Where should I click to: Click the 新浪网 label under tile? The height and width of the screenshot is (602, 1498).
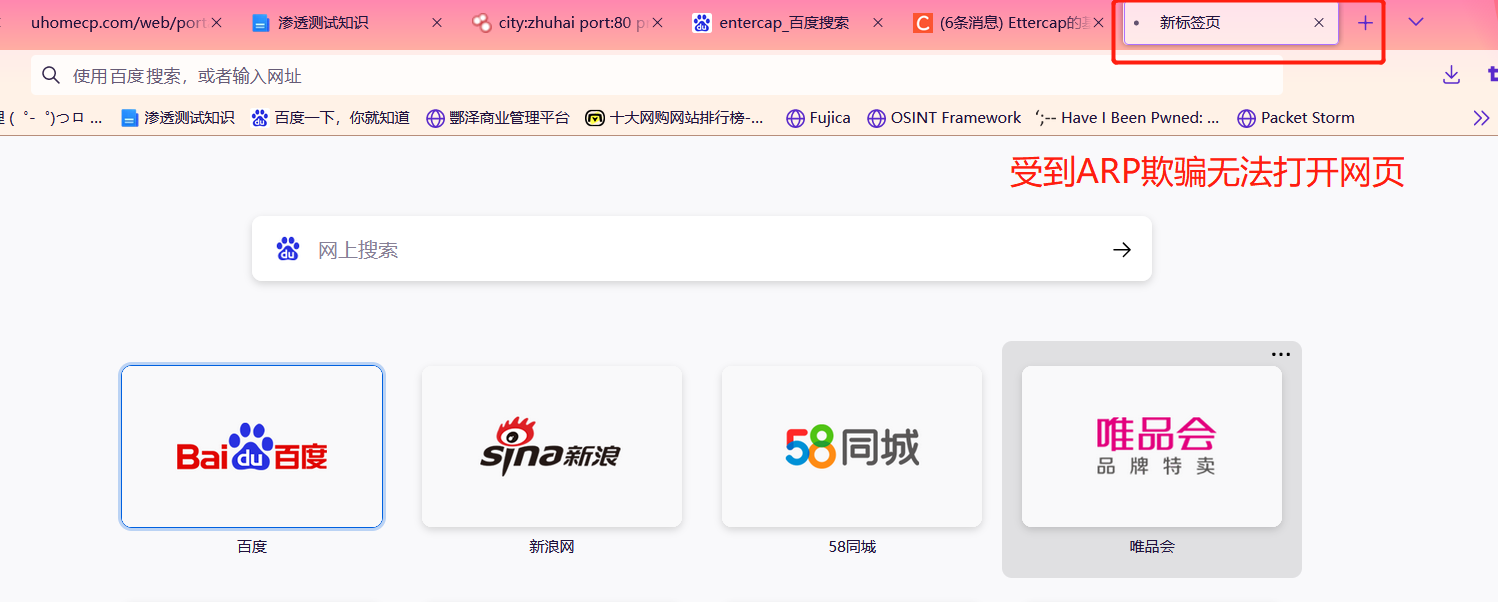click(x=552, y=547)
